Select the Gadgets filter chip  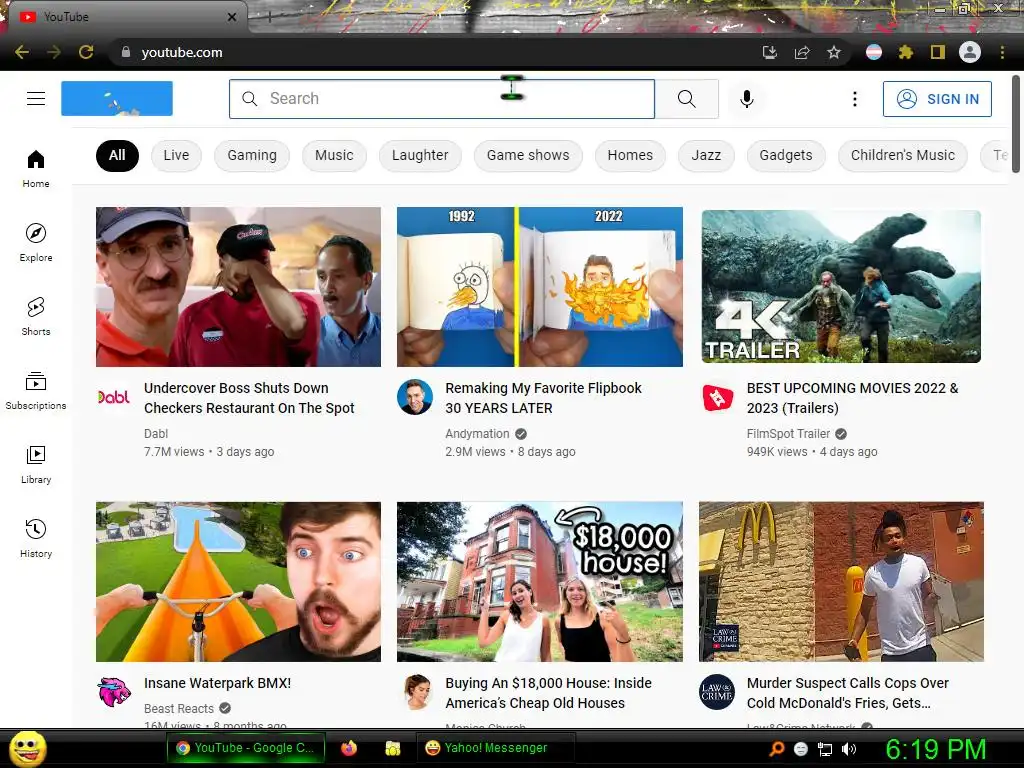(x=786, y=155)
